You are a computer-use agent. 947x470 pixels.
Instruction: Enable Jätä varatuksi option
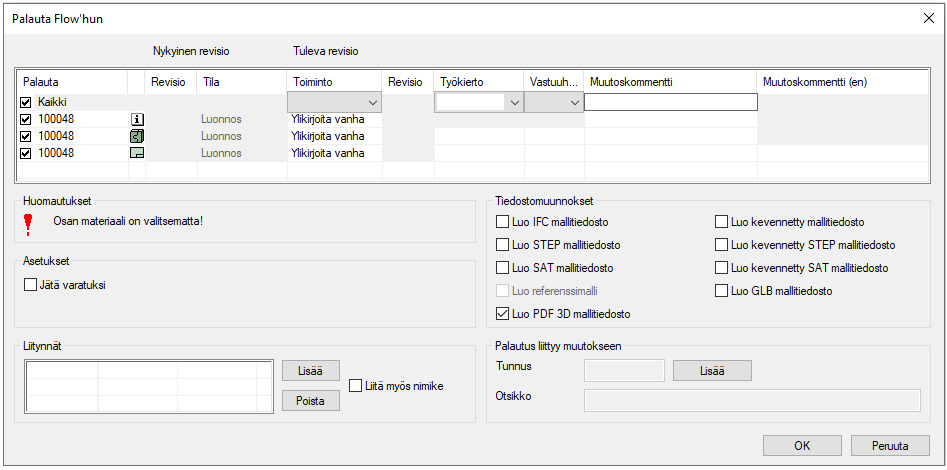click(30, 285)
